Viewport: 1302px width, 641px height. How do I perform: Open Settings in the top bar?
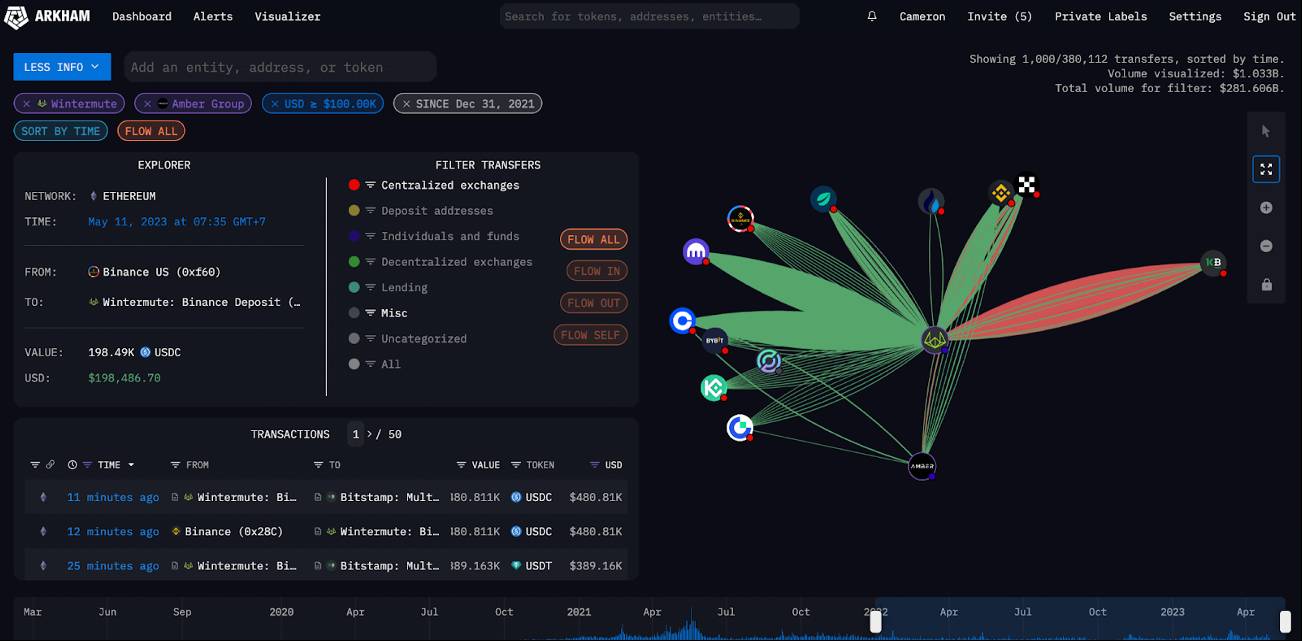point(1195,17)
